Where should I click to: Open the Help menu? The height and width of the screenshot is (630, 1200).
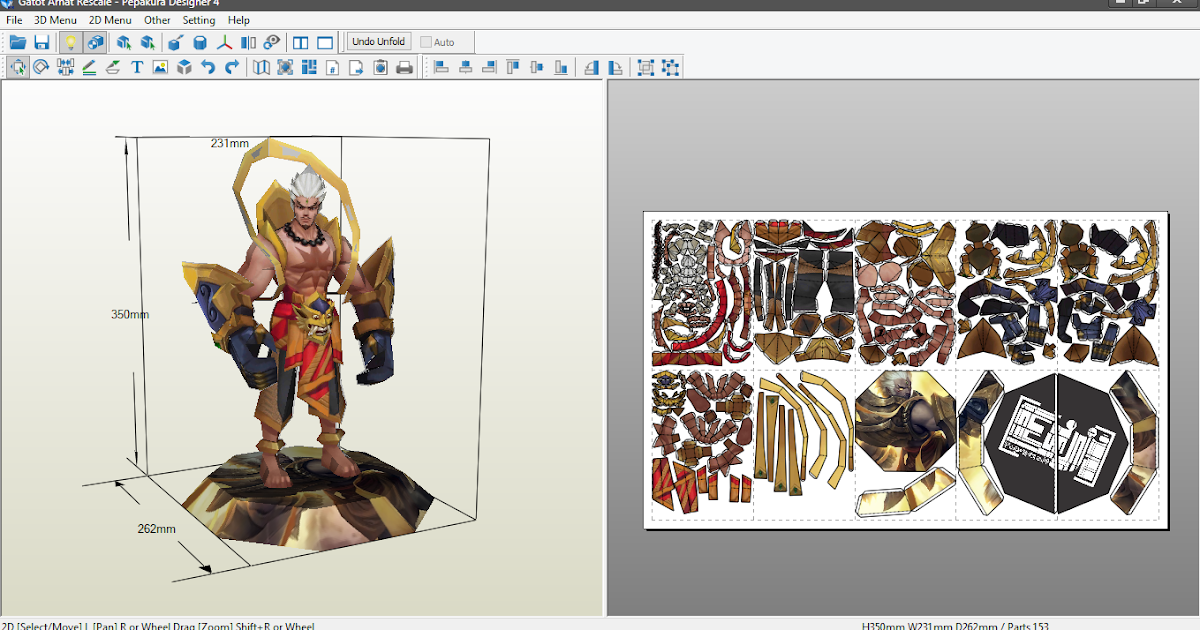pyautogui.click(x=239, y=19)
